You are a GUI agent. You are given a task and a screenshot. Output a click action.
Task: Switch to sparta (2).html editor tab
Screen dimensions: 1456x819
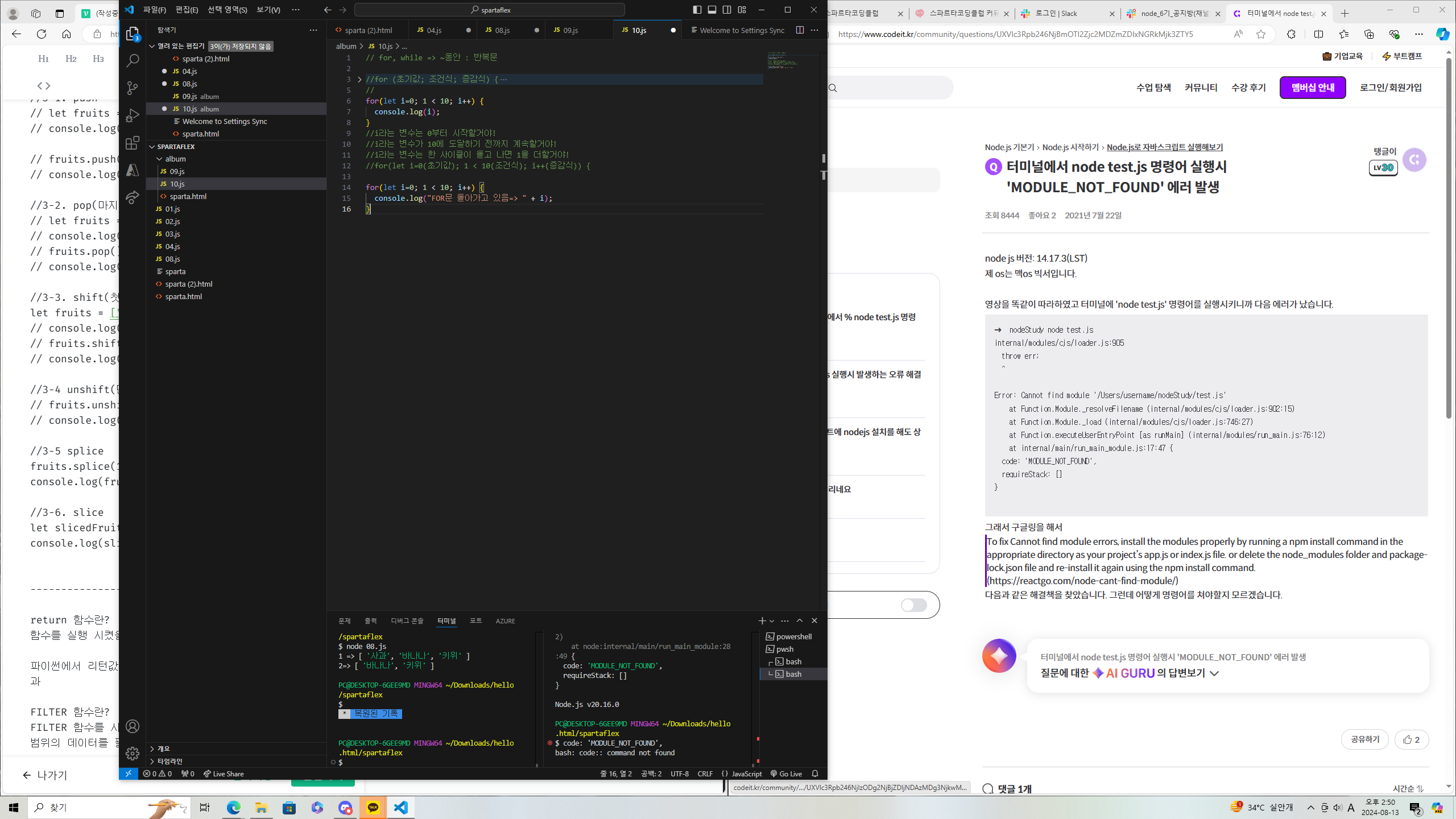coord(368,30)
